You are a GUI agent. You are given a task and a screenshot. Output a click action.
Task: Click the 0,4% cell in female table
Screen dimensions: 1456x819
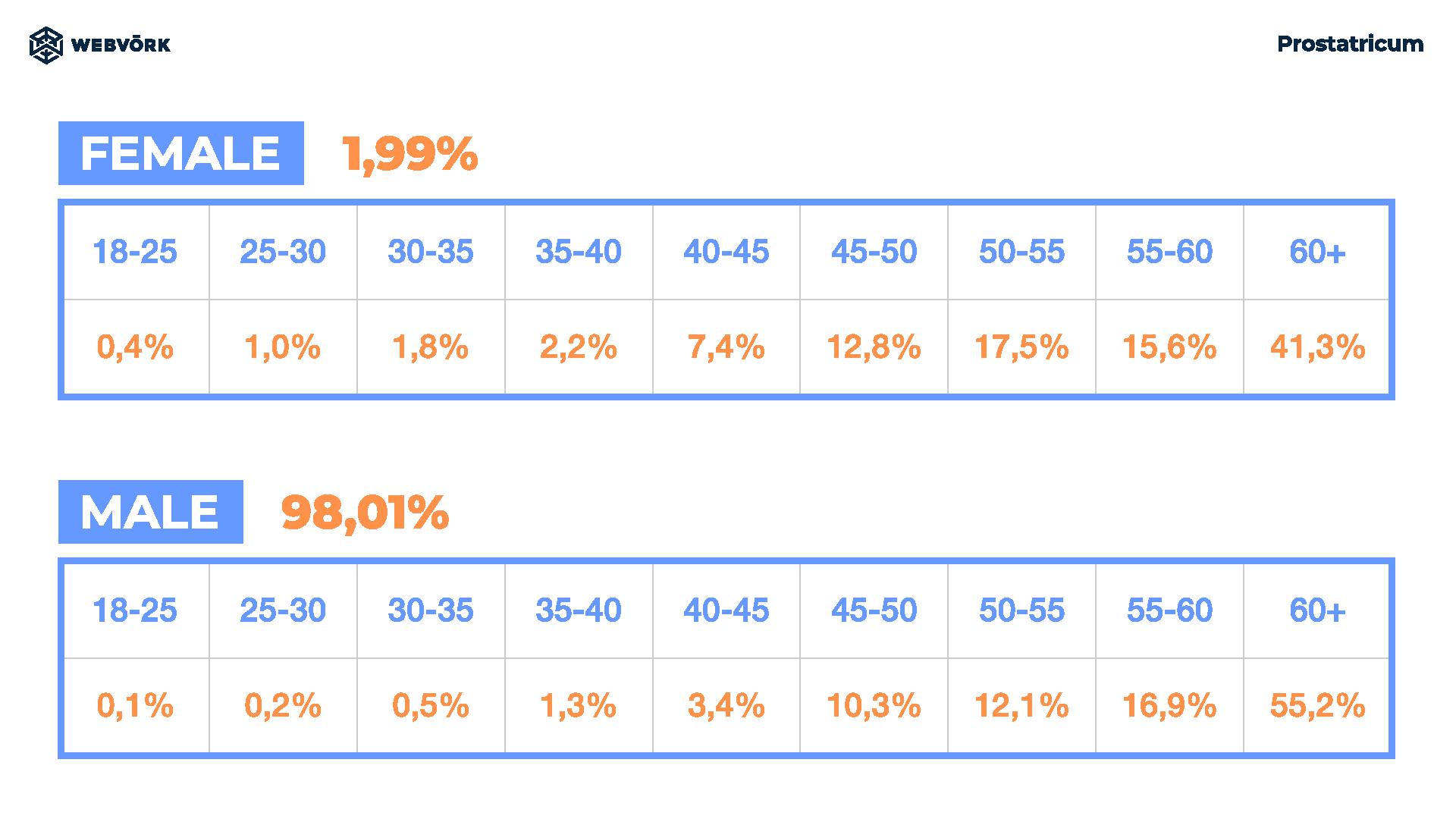136,347
